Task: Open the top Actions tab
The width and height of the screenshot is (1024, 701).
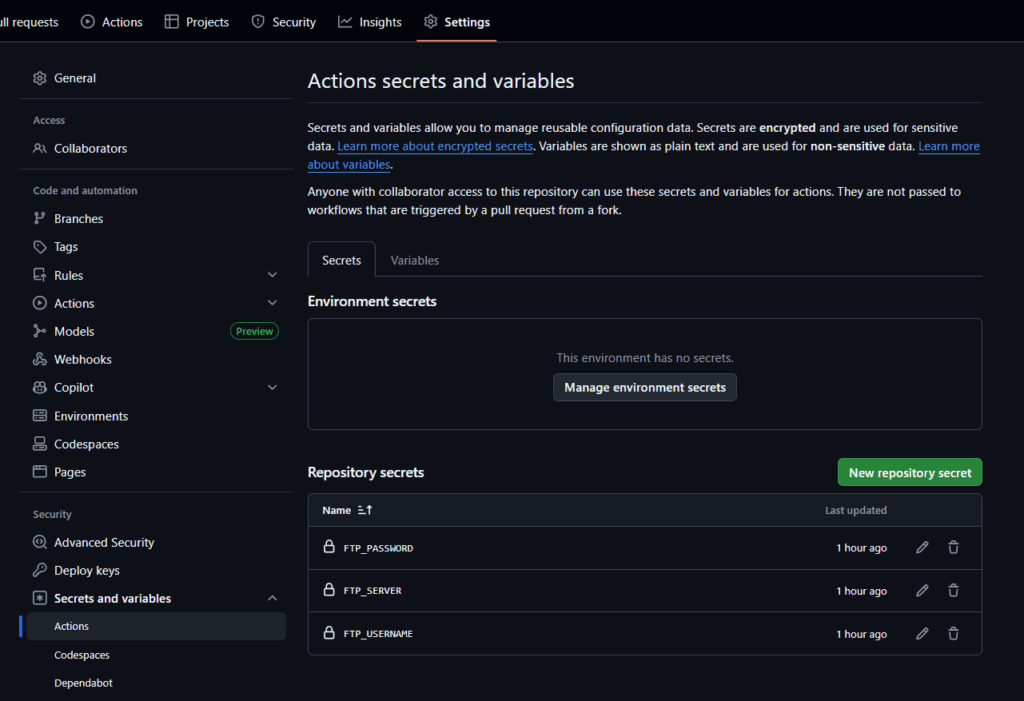Action: (x=112, y=22)
